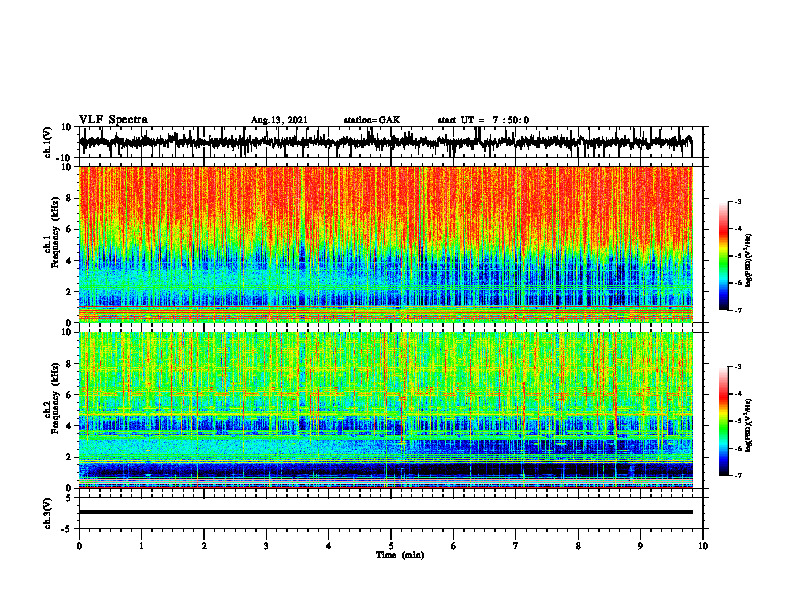Click the time axis tick label "10"
This screenshot has height=612, width=792.
703,546
